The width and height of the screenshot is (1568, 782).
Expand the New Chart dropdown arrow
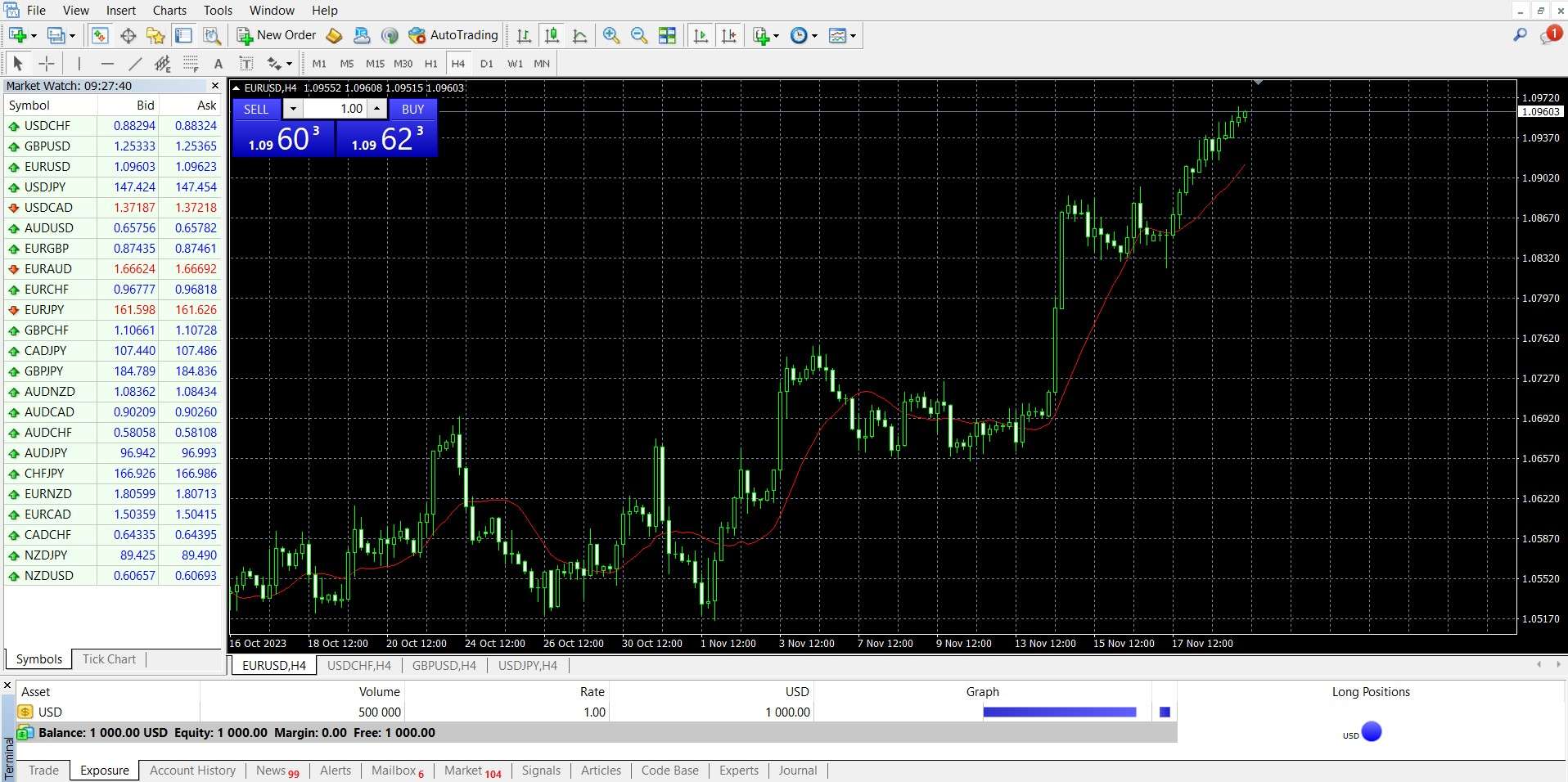tap(34, 36)
